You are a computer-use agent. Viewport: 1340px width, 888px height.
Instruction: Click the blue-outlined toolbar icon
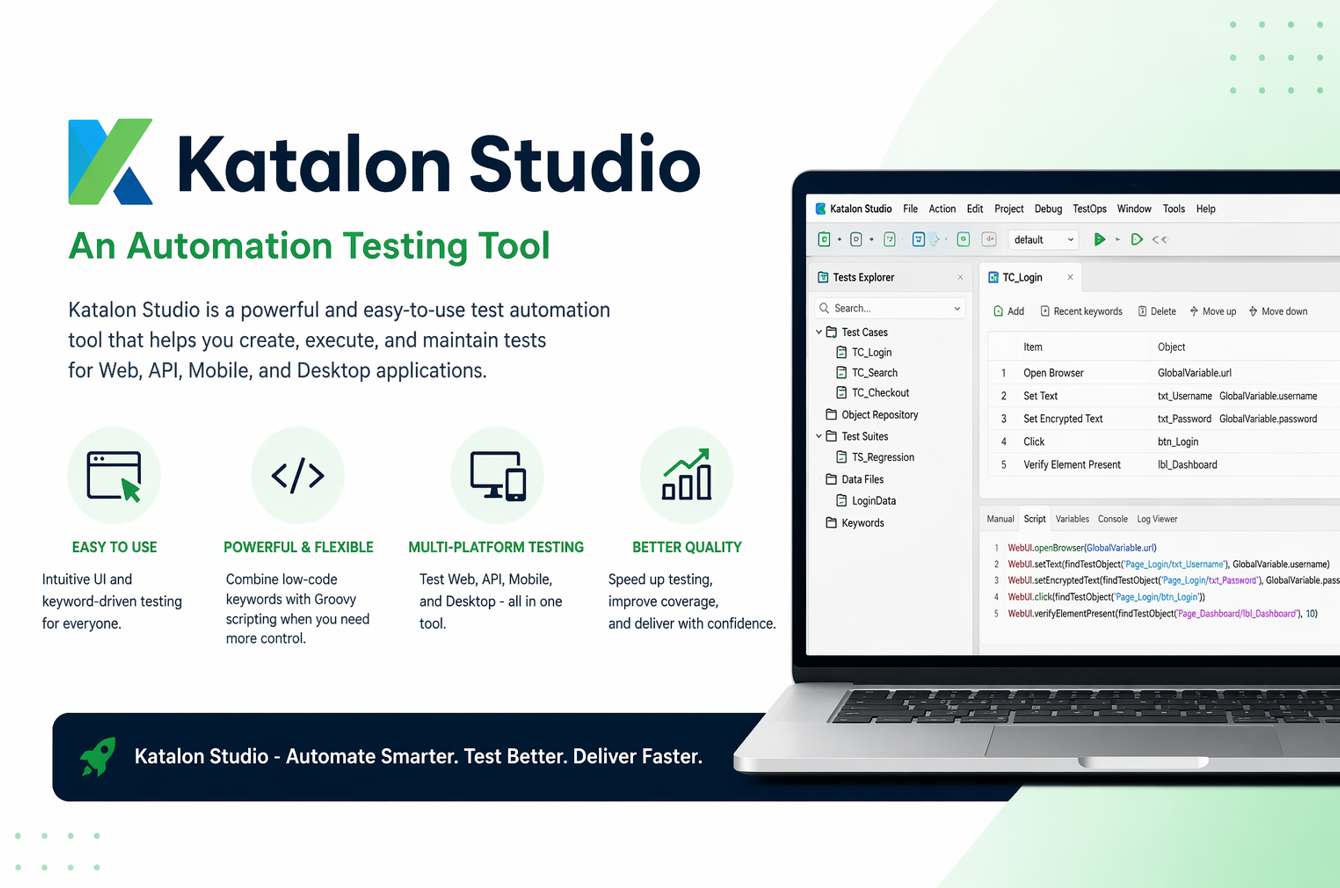click(x=918, y=240)
